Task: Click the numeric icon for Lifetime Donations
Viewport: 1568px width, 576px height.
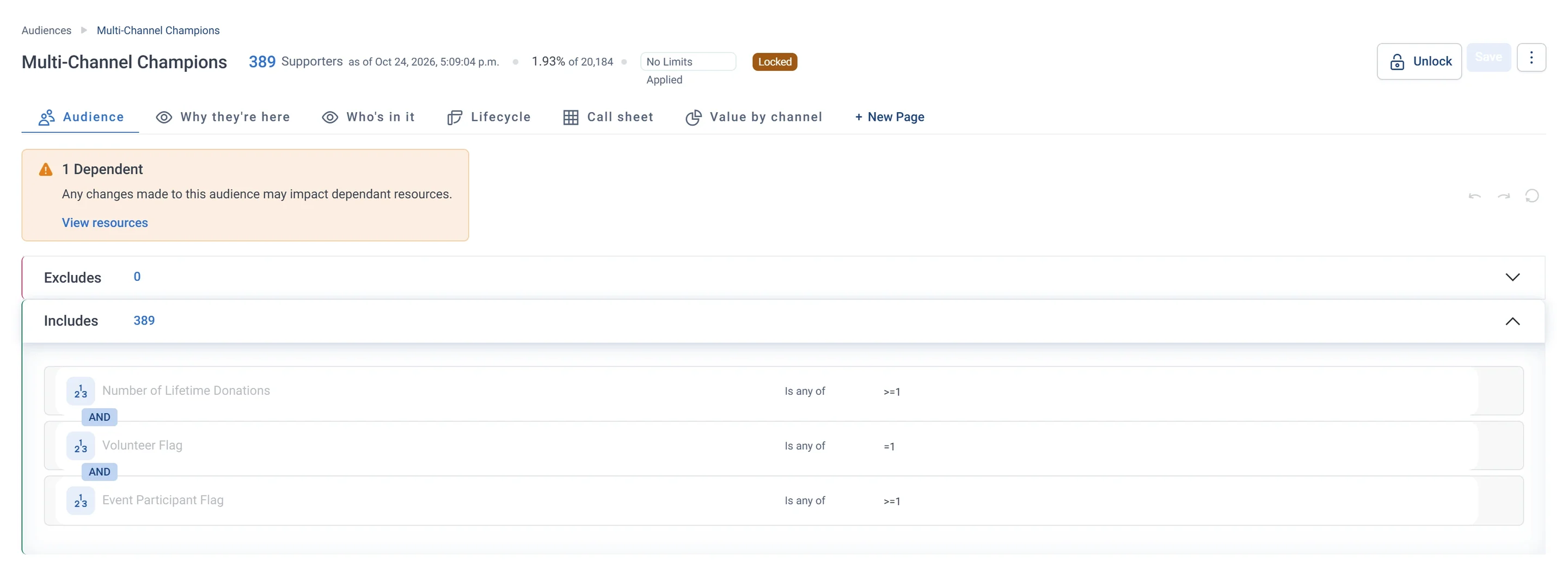Action: click(81, 391)
